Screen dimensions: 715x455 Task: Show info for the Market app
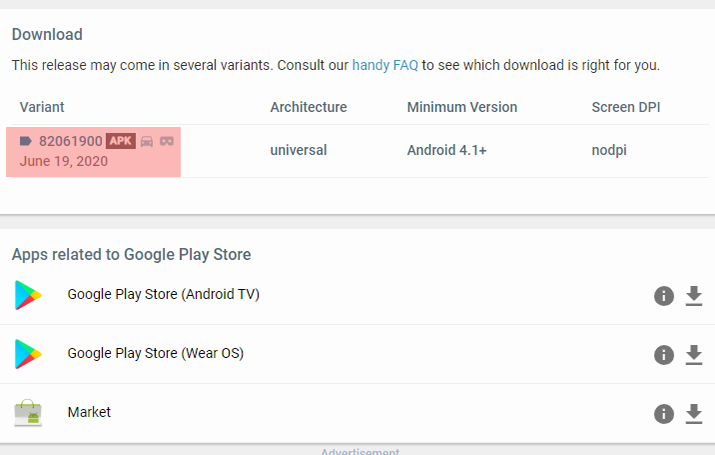[664, 414]
